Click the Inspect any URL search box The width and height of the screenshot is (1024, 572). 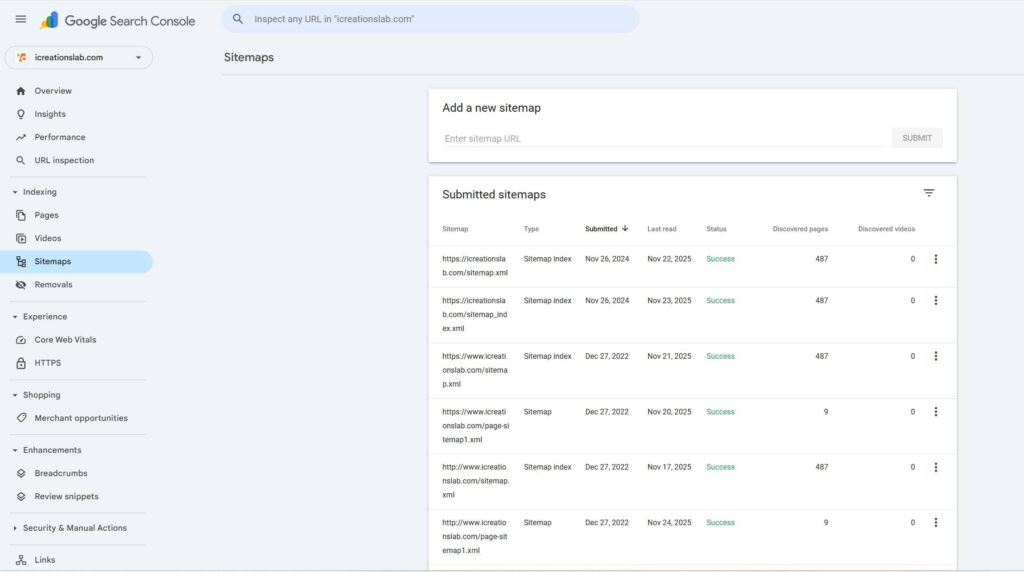click(430, 19)
